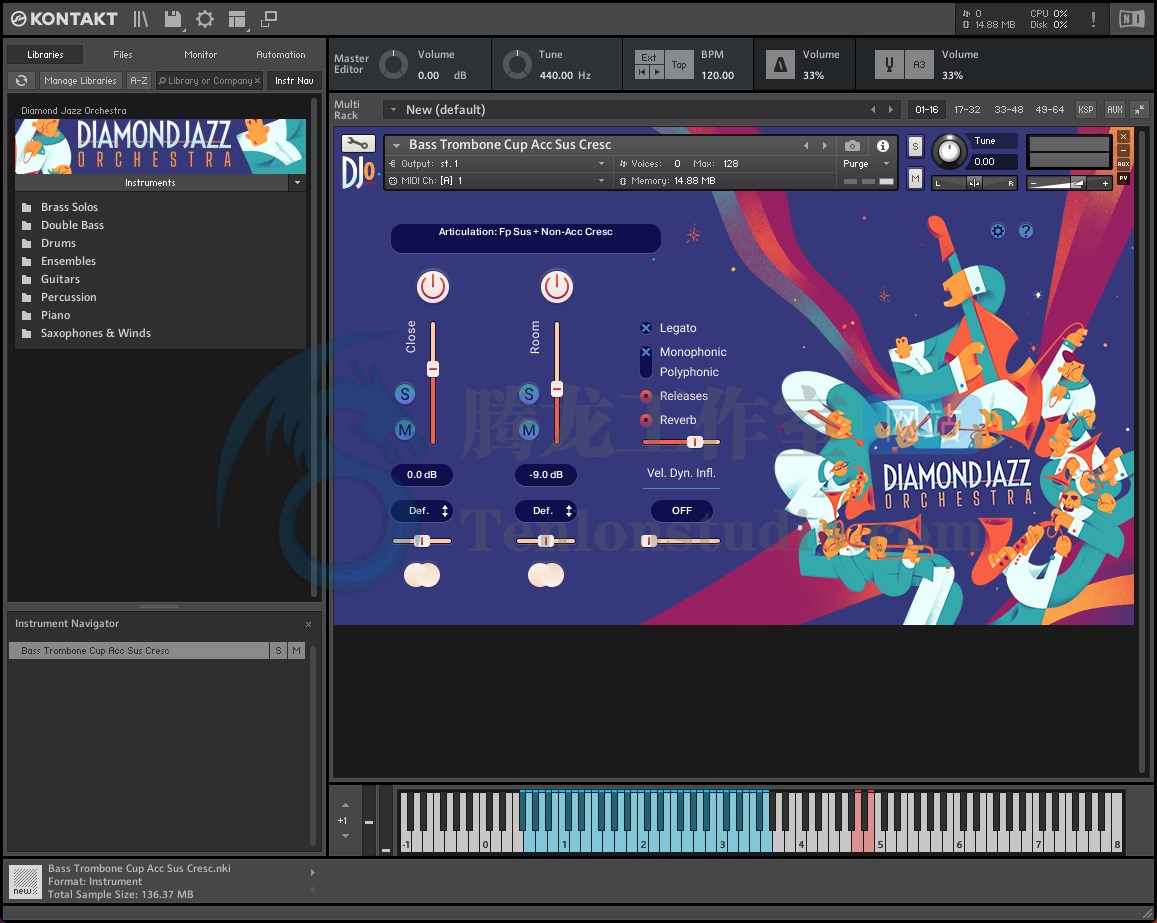Screen dimensions: 1157x923
Task: Solo the instrument with S button
Action: (915, 146)
